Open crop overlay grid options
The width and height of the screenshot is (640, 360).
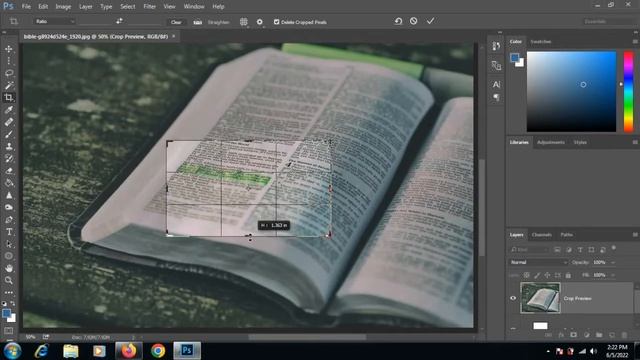coord(243,22)
